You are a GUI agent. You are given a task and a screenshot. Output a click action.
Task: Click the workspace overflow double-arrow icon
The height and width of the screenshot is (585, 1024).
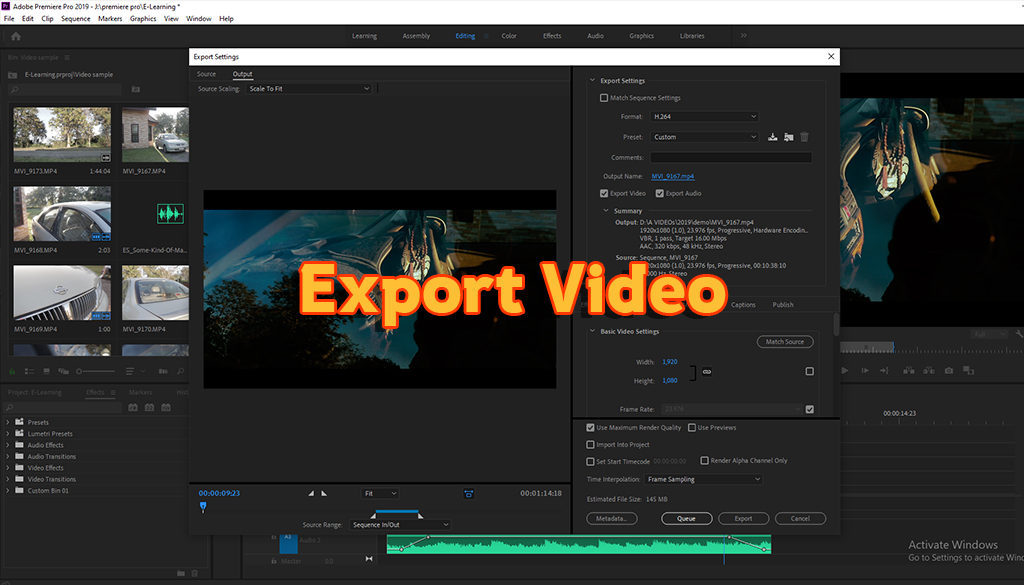click(x=743, y=36)
